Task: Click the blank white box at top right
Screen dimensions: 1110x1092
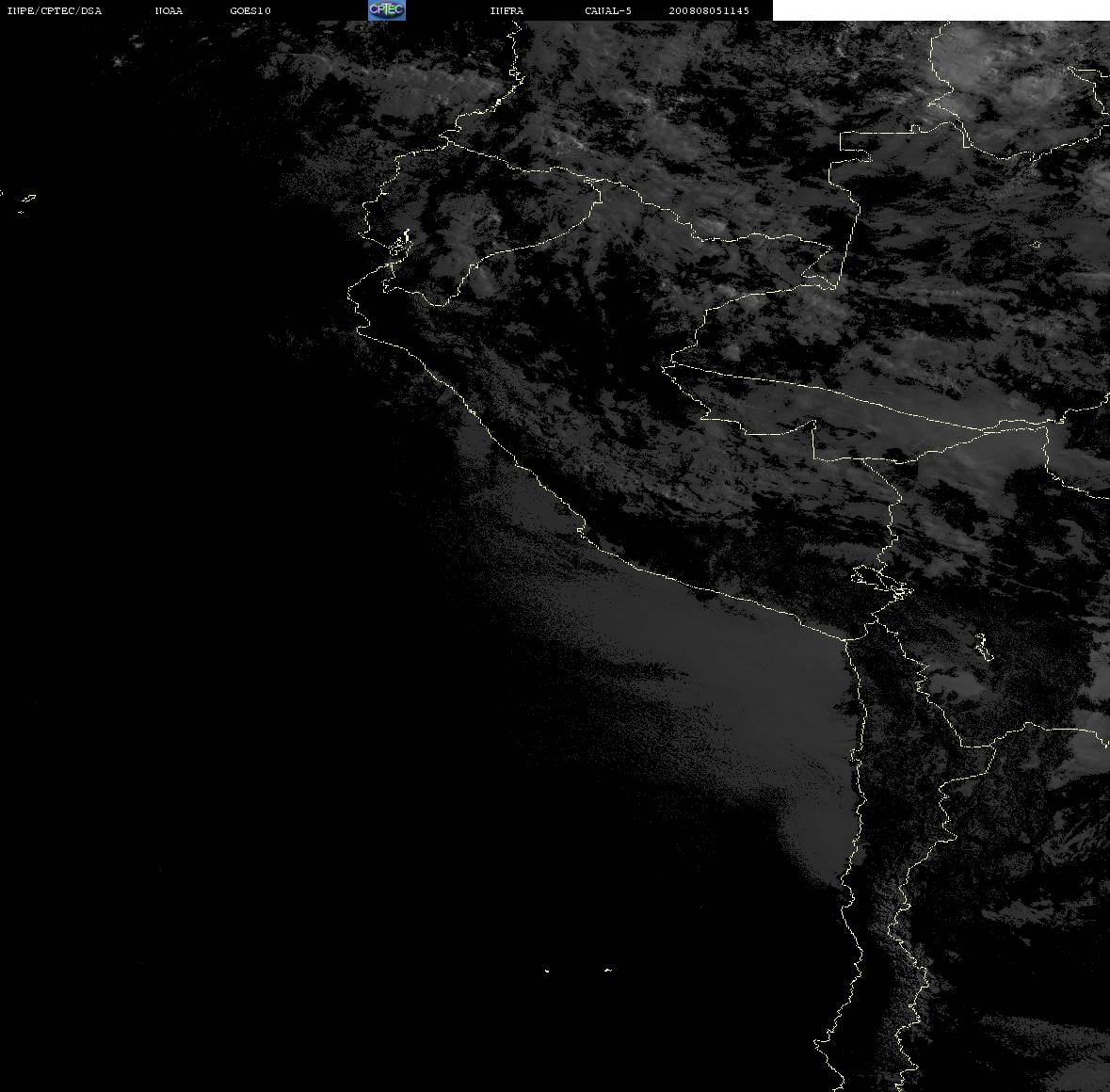Action: tap(941, 10)
